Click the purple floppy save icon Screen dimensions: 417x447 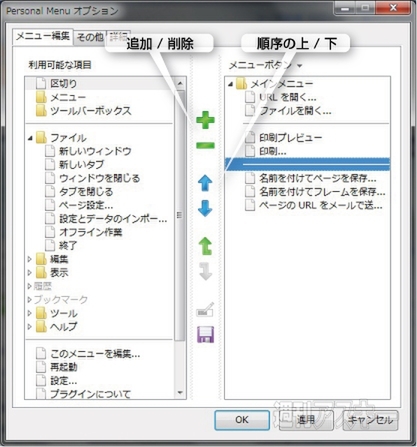[205, 334]
